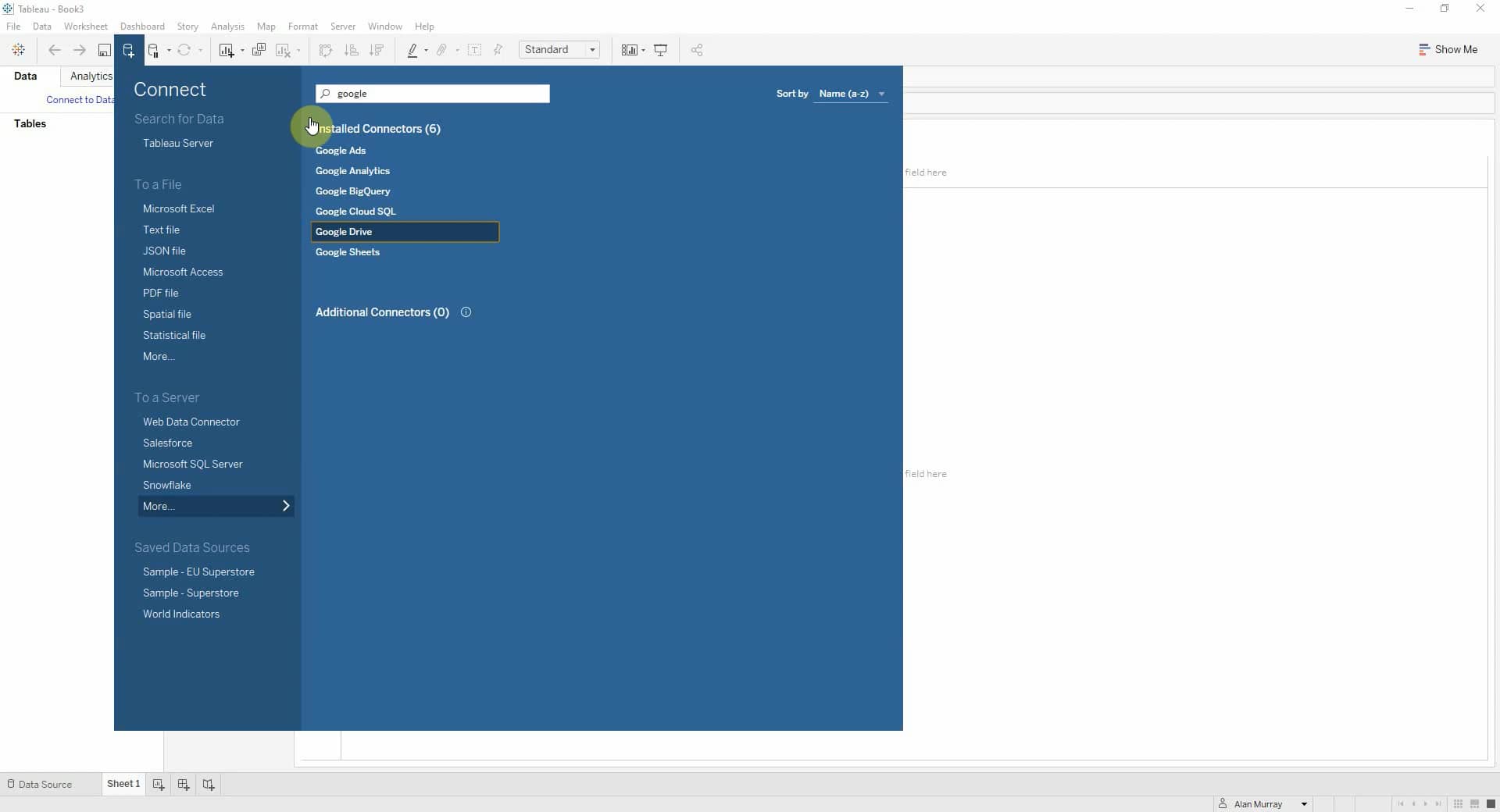Screen dimensions: 1500x812
Task: Save the workbook
Action: point(104,49)
